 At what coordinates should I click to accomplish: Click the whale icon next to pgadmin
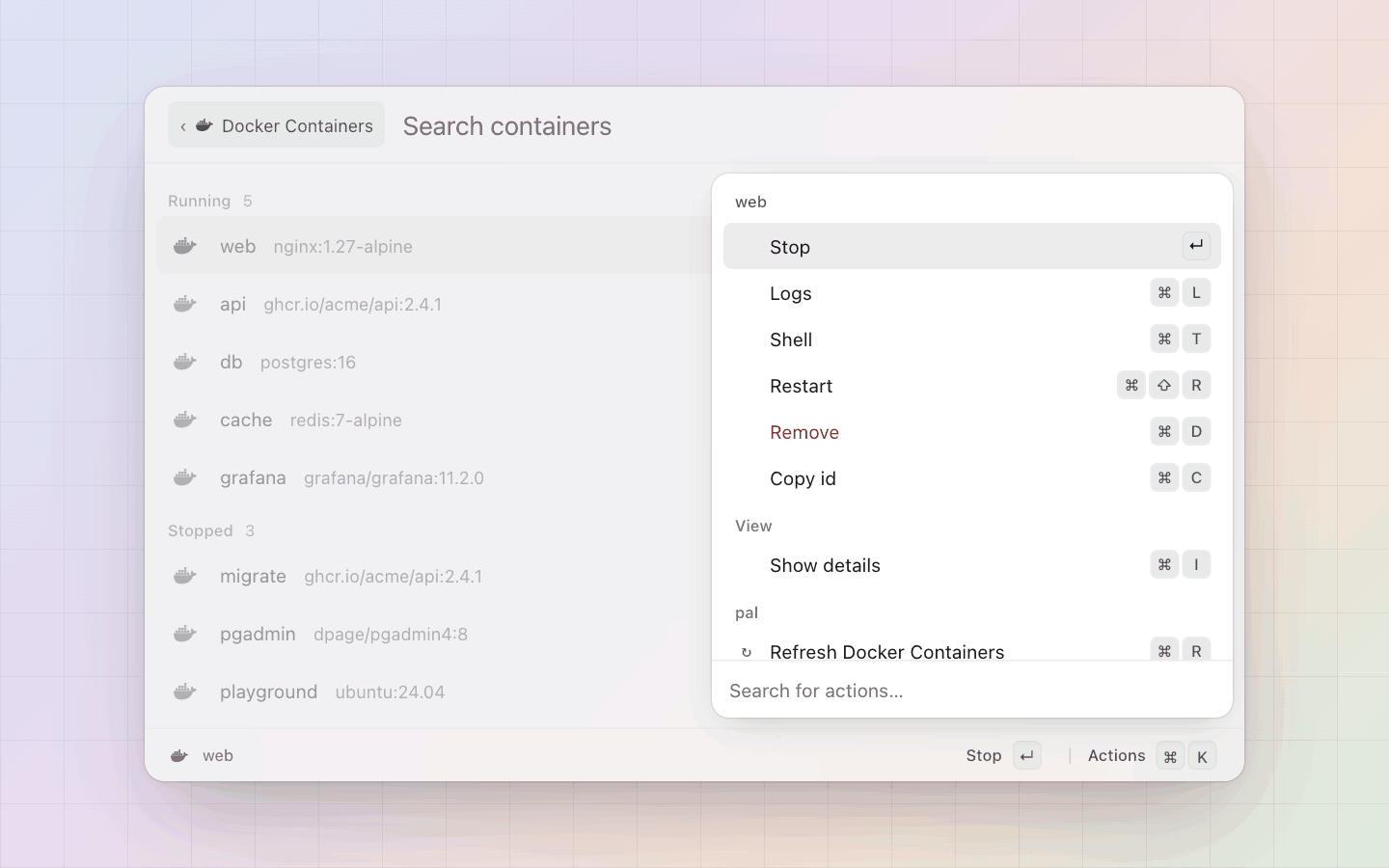[x=185, y=635]
